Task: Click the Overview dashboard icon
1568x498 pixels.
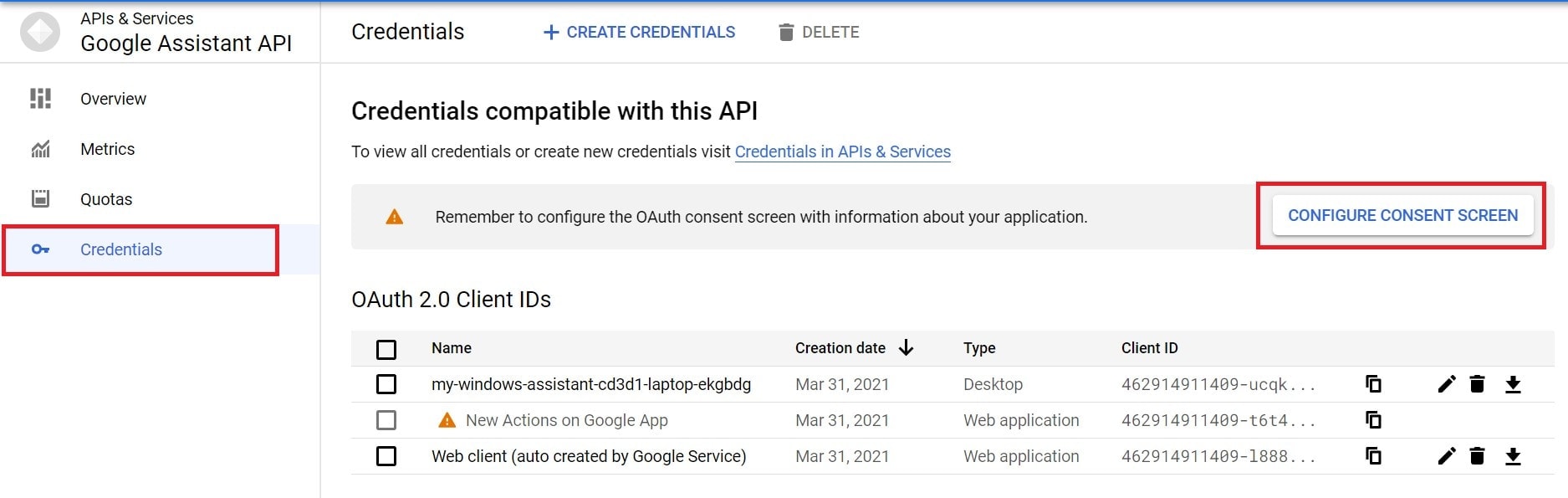Action: (x=40, y=99)
